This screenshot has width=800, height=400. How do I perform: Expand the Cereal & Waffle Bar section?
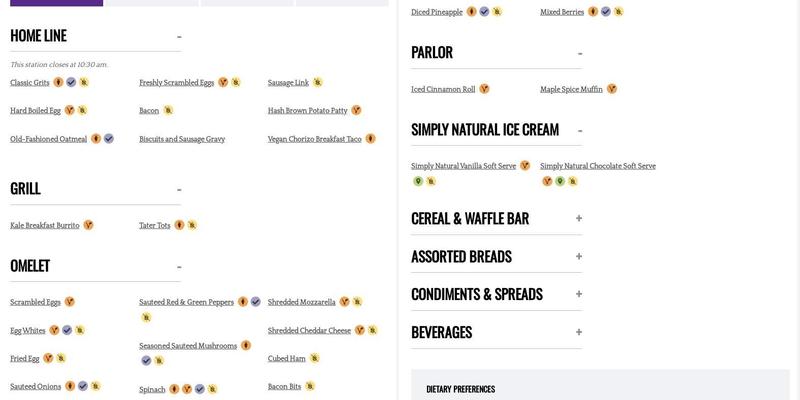coord(579,218)
